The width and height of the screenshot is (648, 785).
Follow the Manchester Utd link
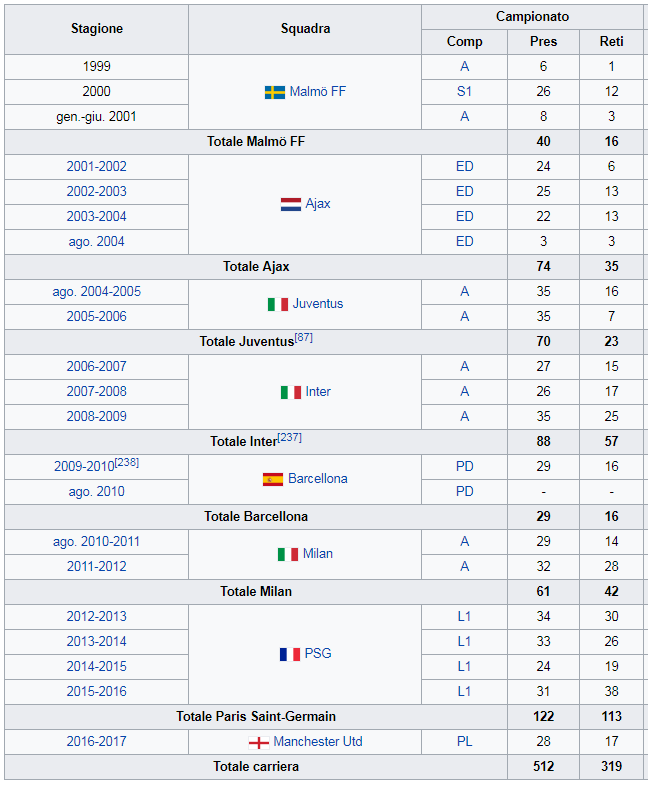tap(317, 742)
